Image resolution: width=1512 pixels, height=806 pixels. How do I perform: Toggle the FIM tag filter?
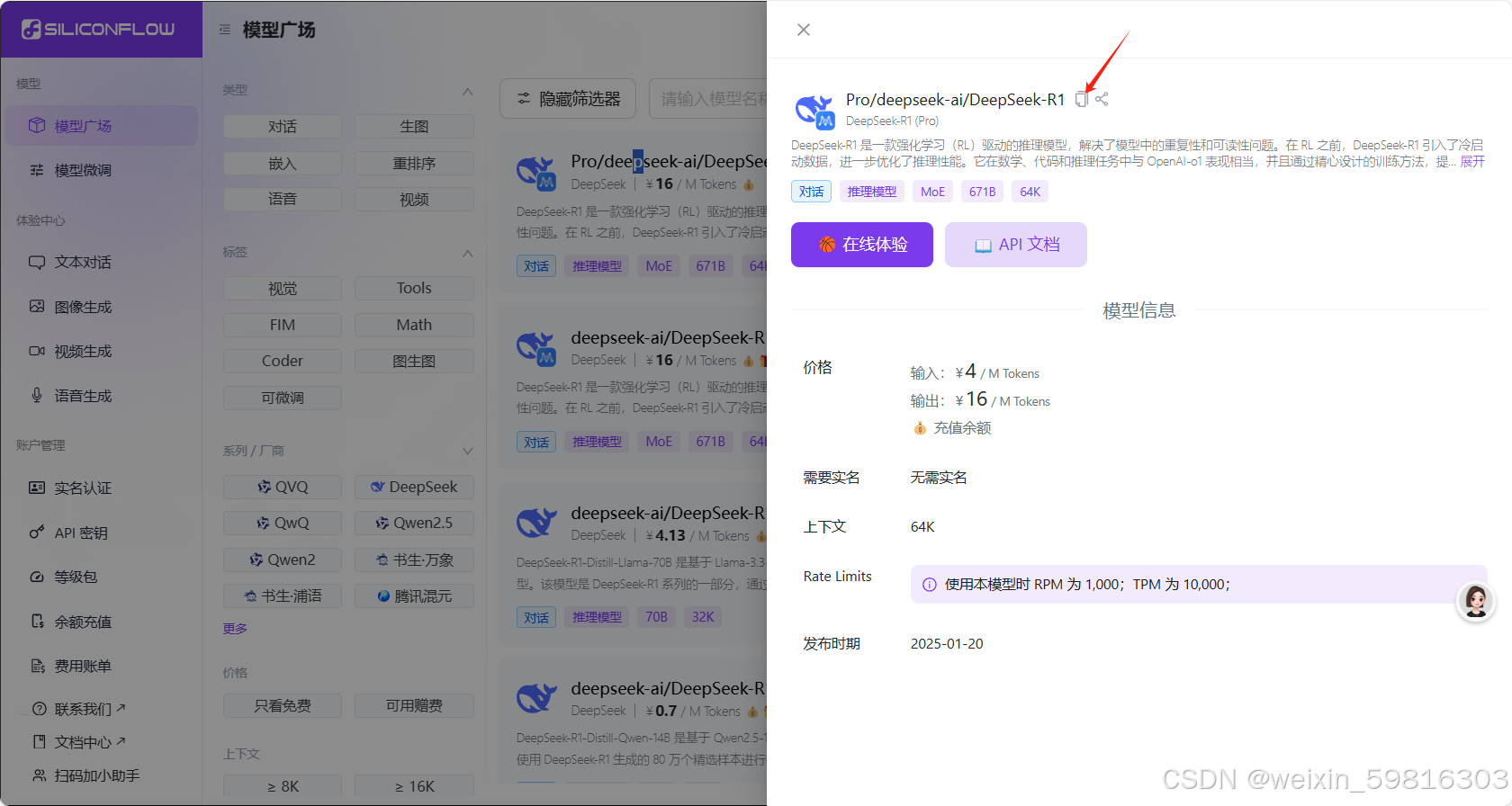tap(283, 325)
